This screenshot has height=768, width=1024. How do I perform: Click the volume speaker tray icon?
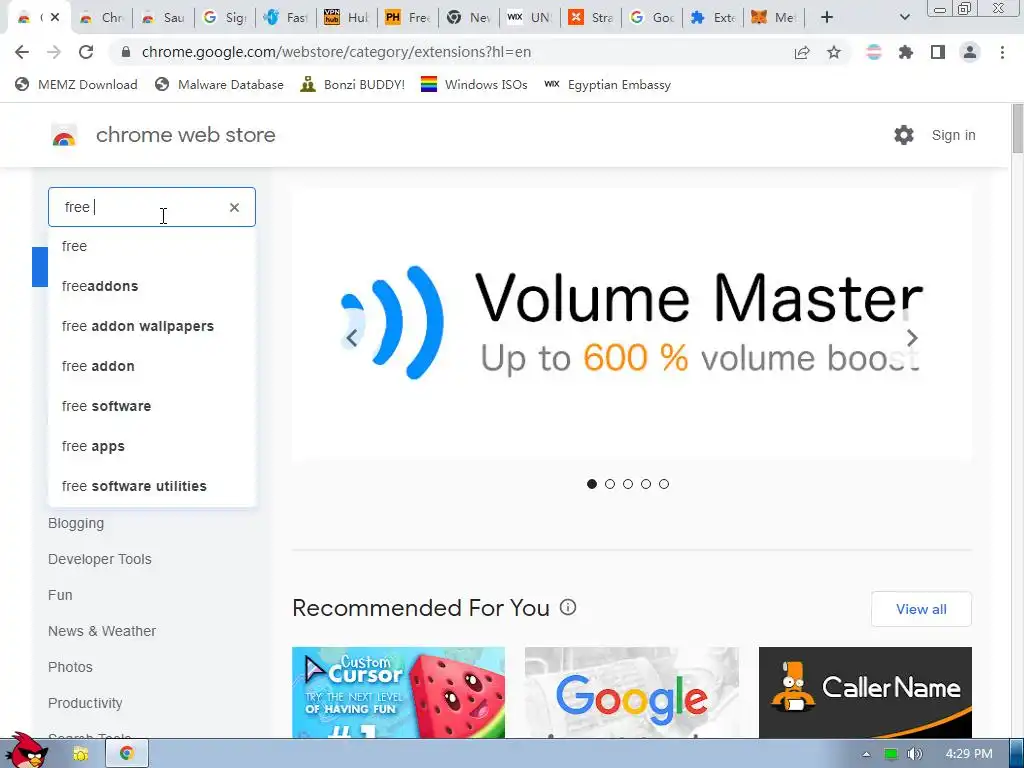pos(914,754)
